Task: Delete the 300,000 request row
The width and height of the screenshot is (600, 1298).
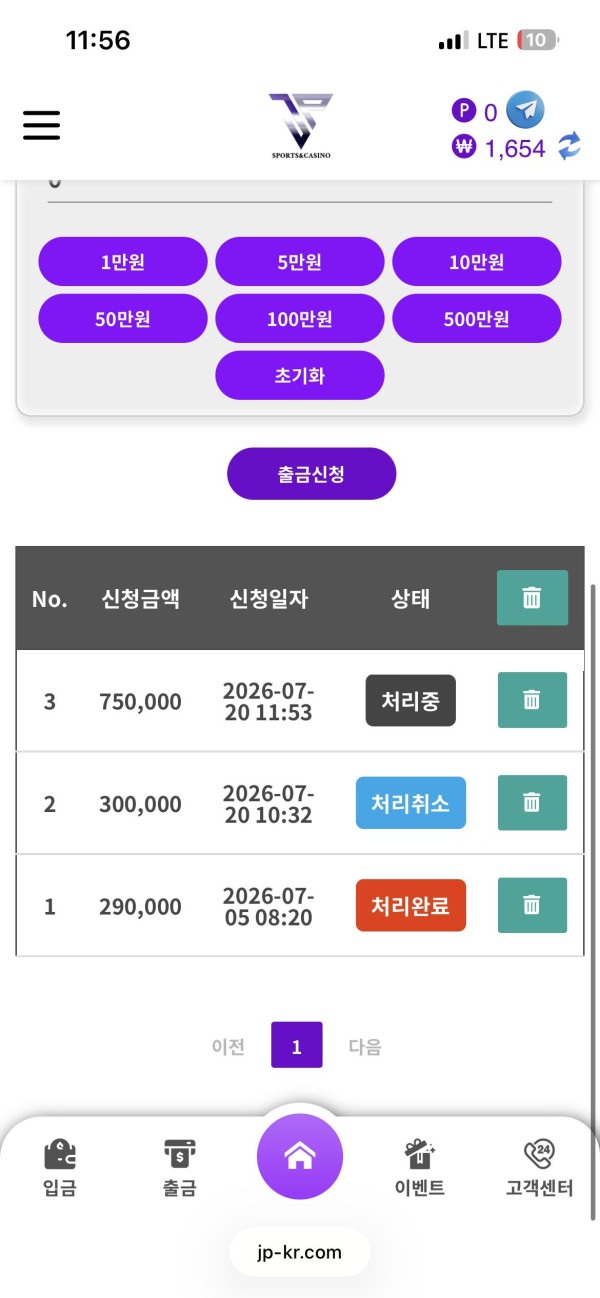Action: pos(532,802)
